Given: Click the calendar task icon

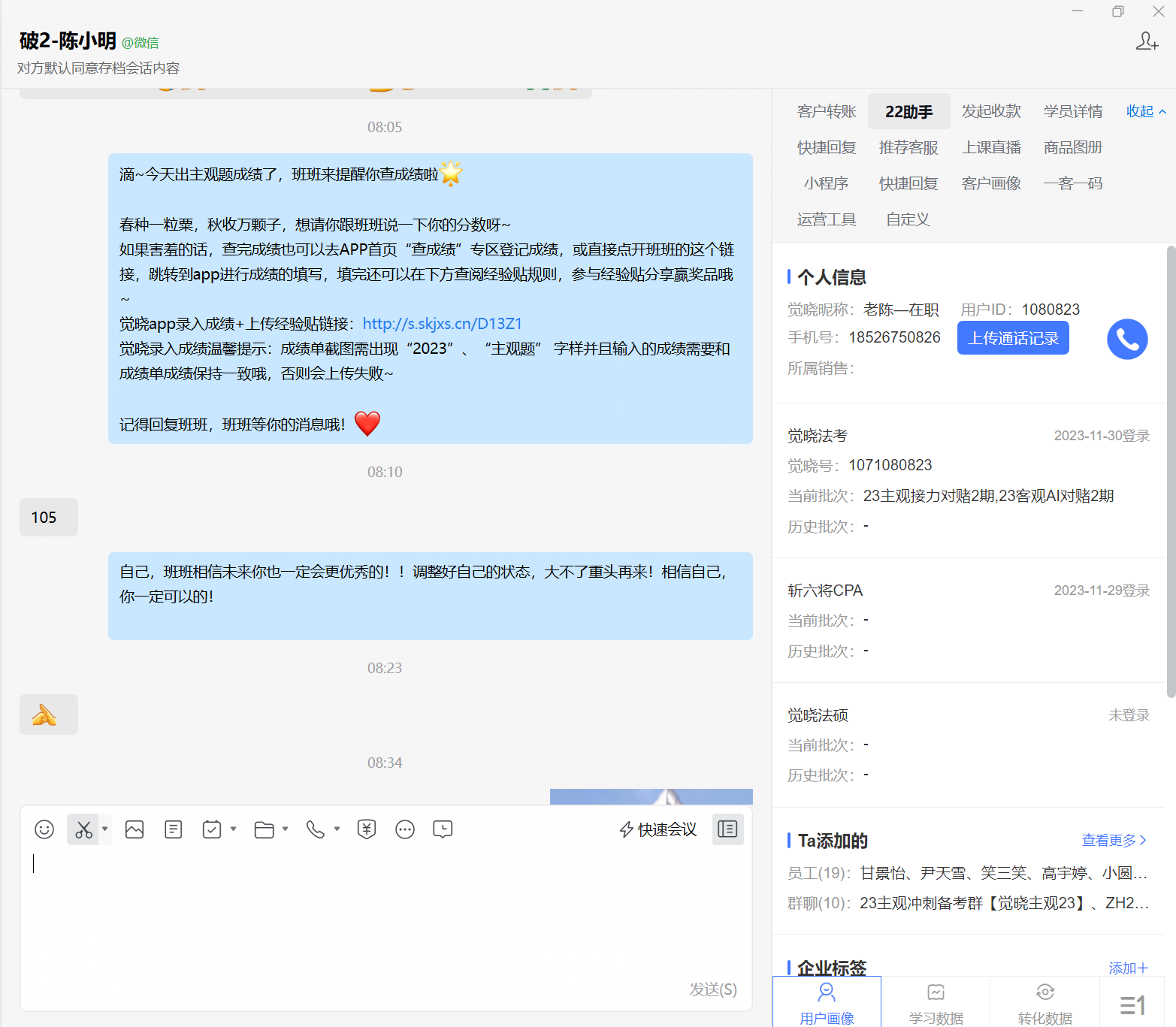Looking at the screenshot, I should 212,829.
